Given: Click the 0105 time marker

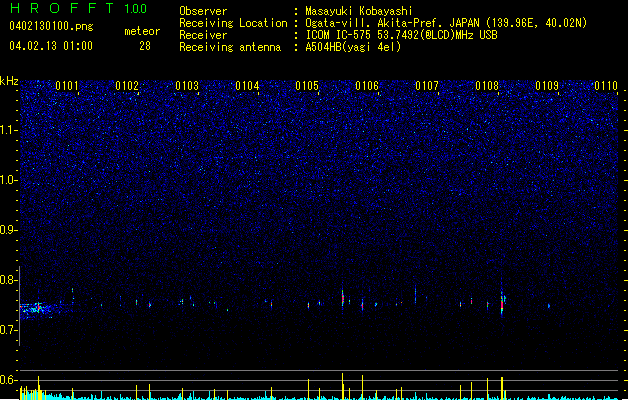Looking at the screenshot, I should coord(307,86).
